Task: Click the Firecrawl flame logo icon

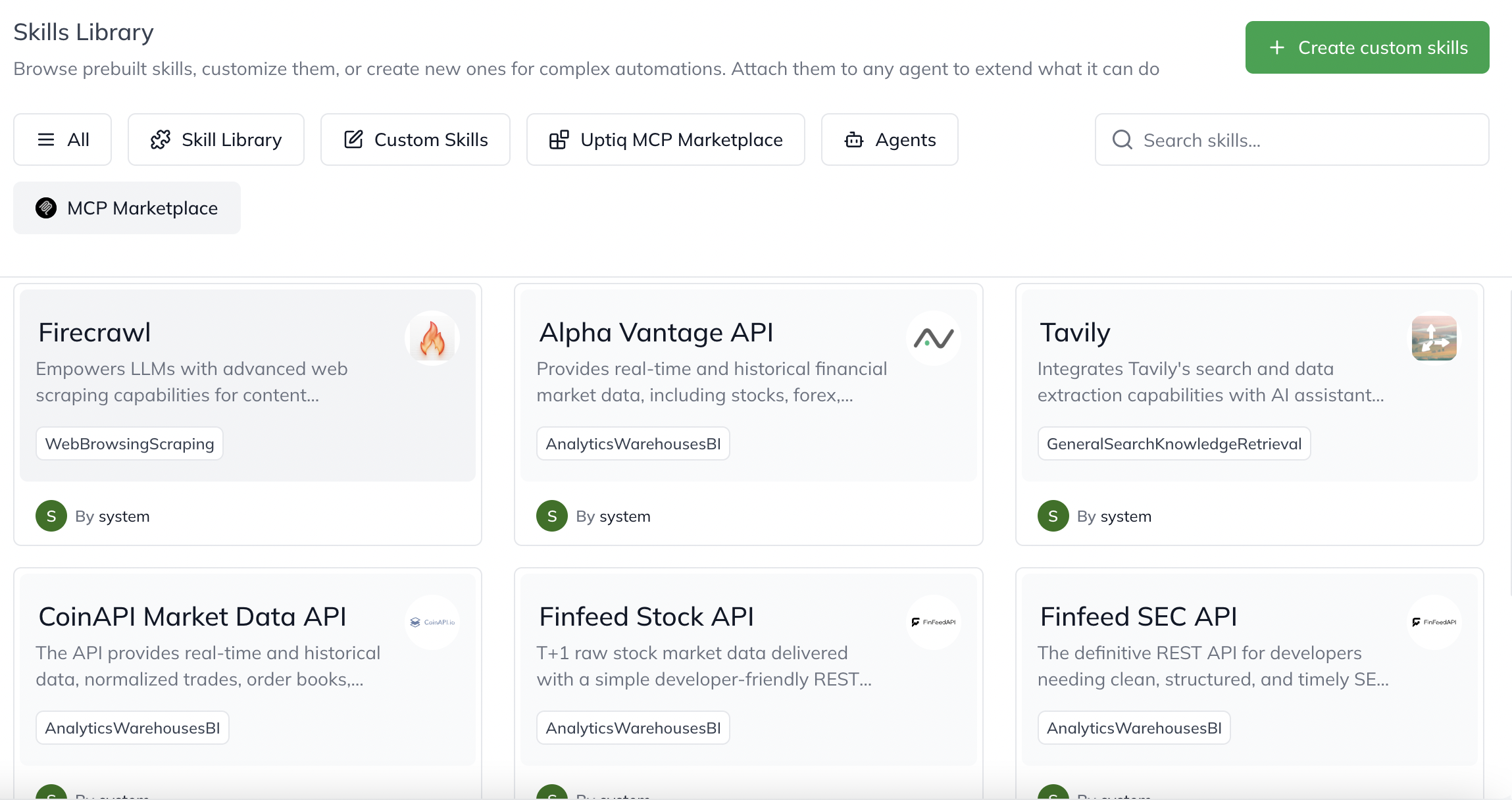Action: (432, 338)
